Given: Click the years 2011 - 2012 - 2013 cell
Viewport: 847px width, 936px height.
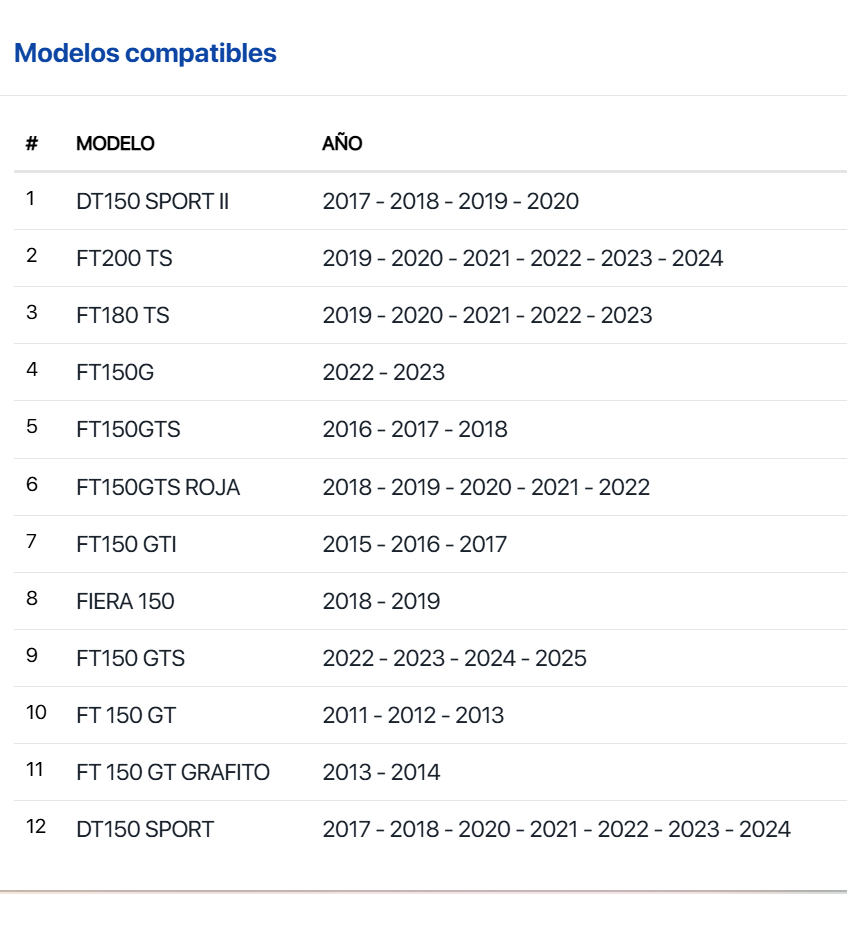Looking at the screenshot, I should pyautogui.click(x=414, y=715).
